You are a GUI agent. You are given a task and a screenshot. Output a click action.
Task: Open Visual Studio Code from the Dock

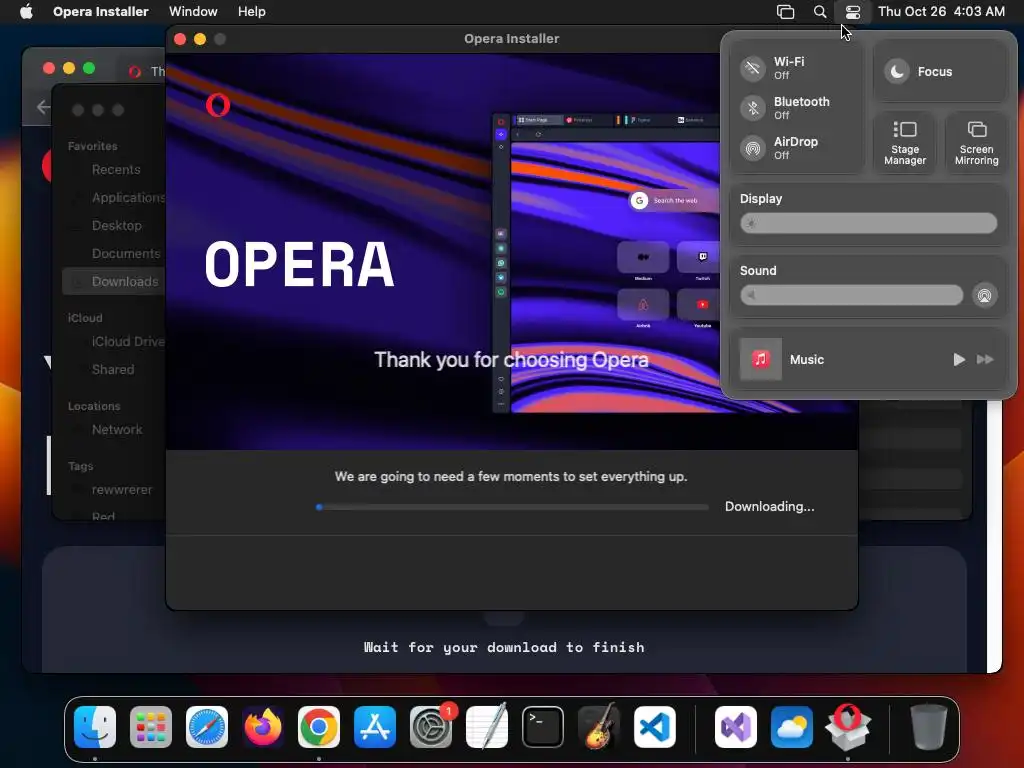click(x=654, y=727)
